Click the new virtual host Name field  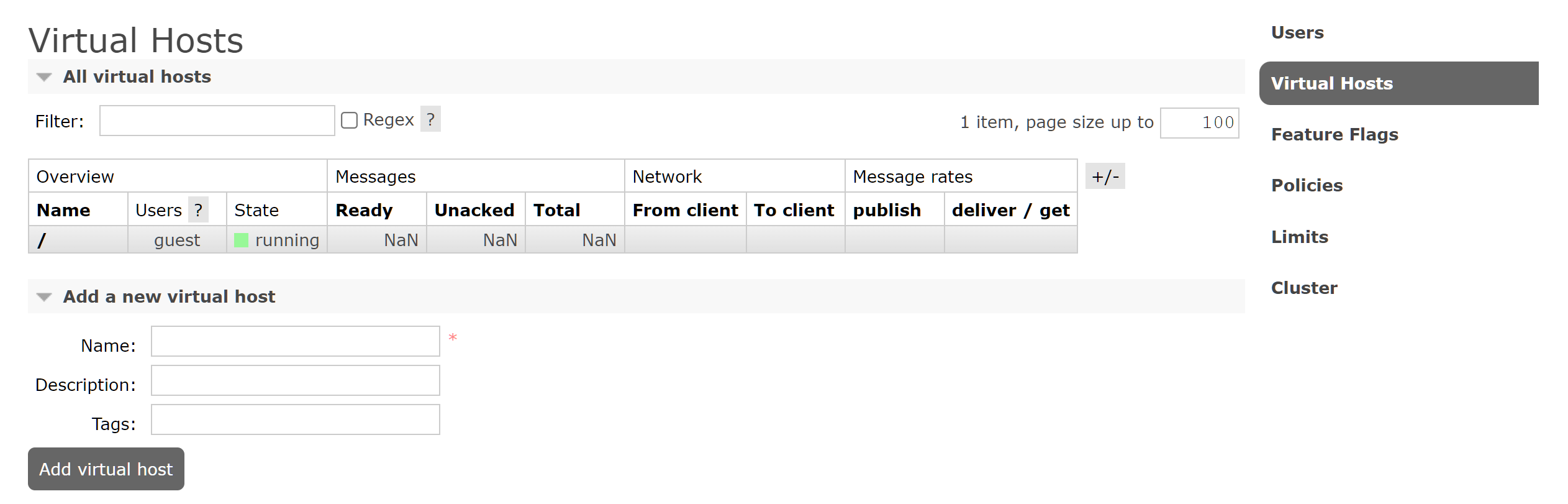(x=296, y=341)
